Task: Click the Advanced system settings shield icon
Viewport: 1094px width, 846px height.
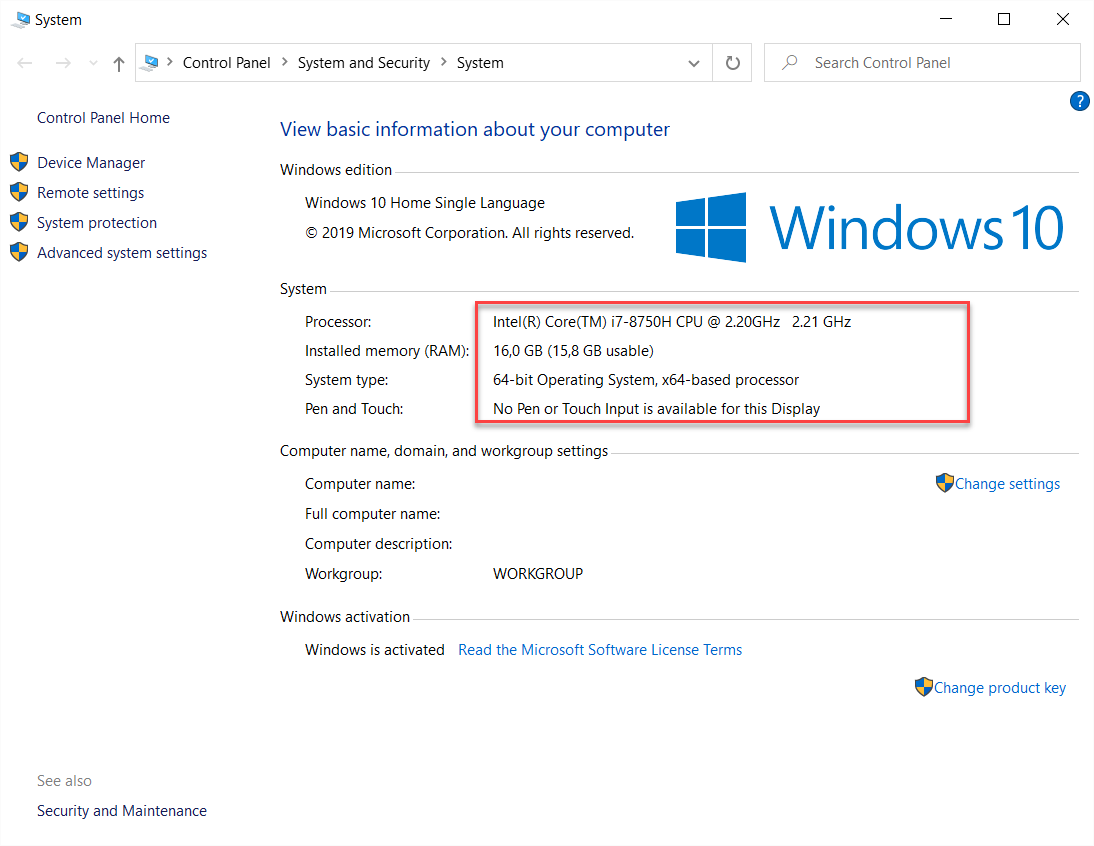Action: [20, 252]
